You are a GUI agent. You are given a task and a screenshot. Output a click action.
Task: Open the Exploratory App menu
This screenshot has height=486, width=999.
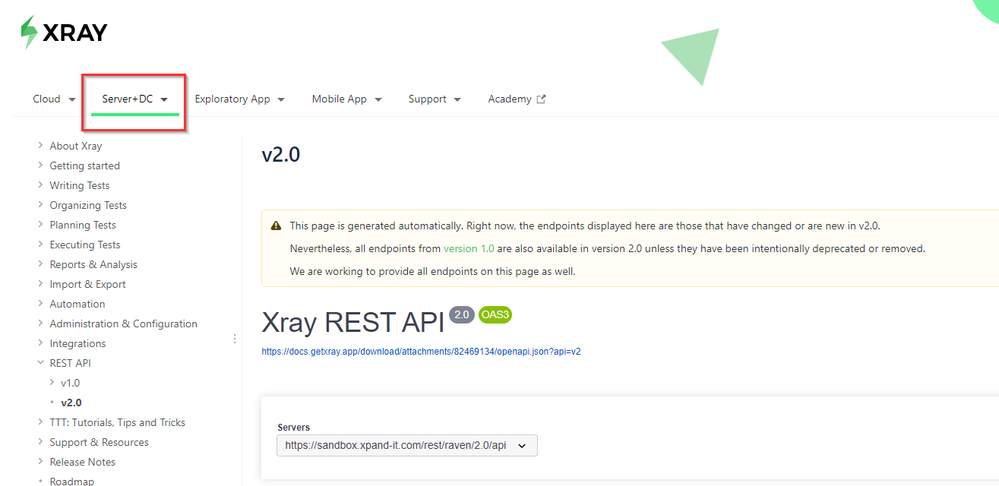[240, 99]
